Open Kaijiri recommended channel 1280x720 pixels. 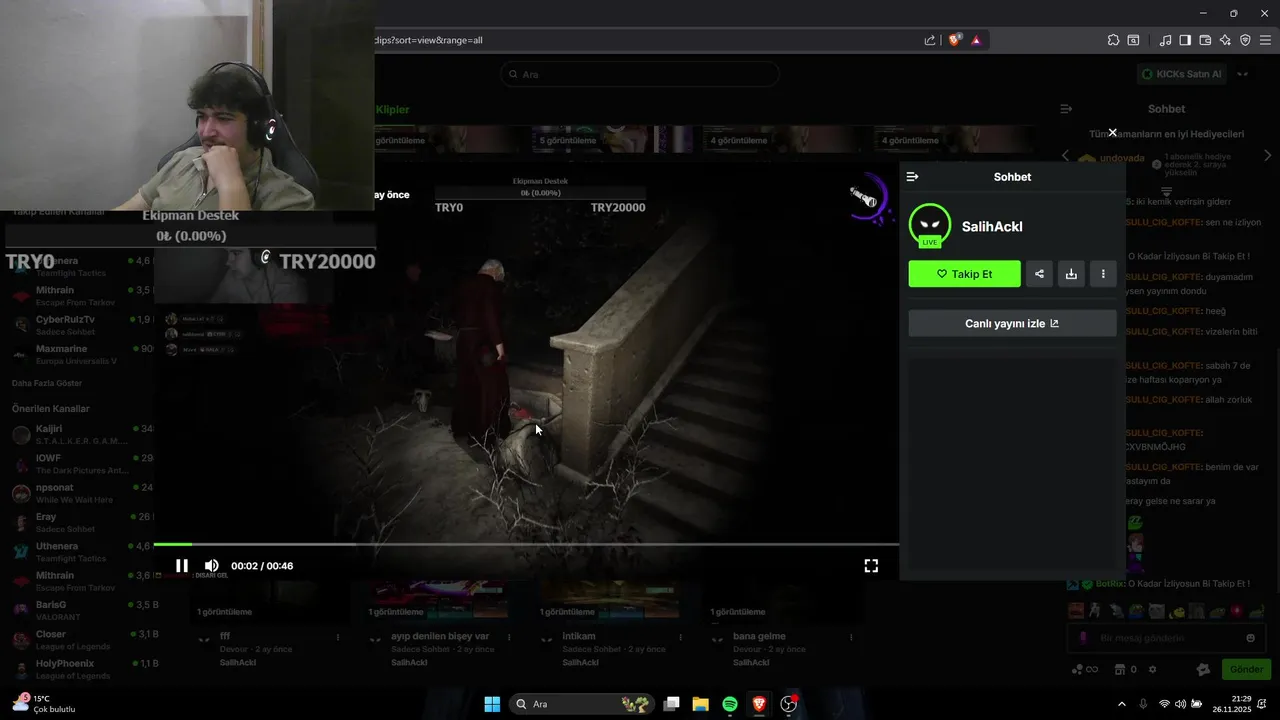click(x=80, y=434)
